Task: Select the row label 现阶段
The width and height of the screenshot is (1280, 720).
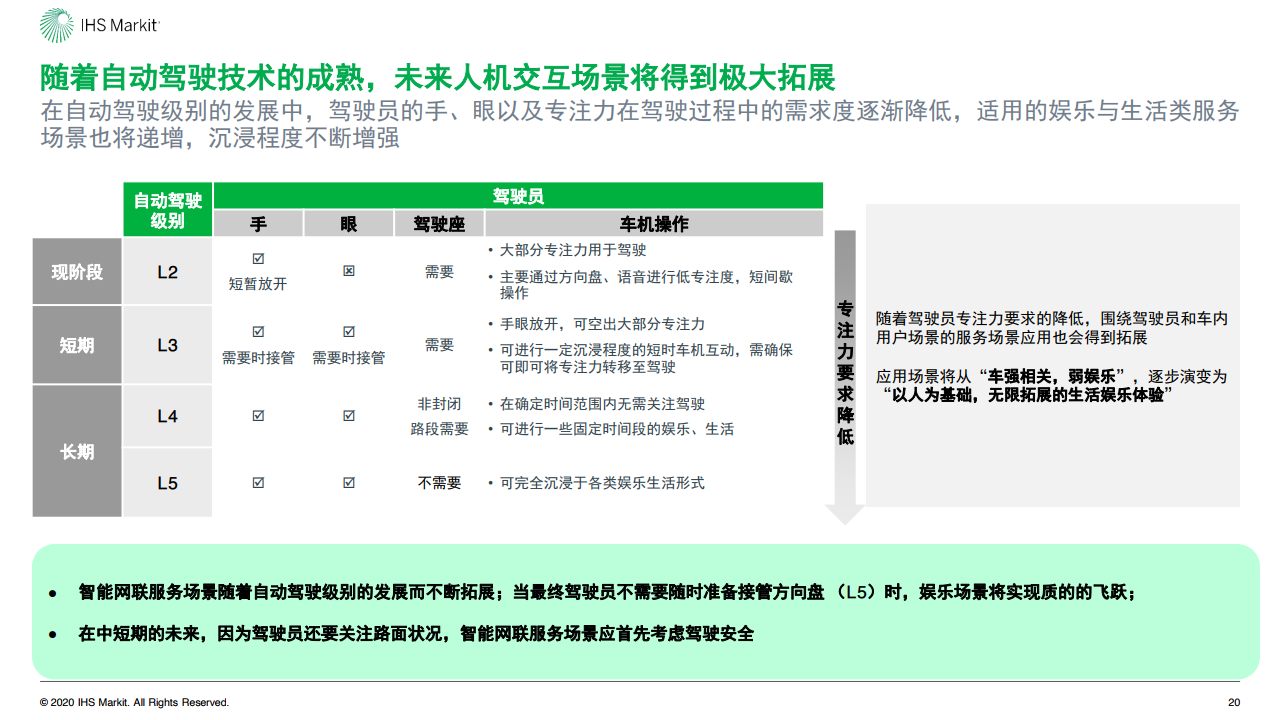Action: point(77,271)
